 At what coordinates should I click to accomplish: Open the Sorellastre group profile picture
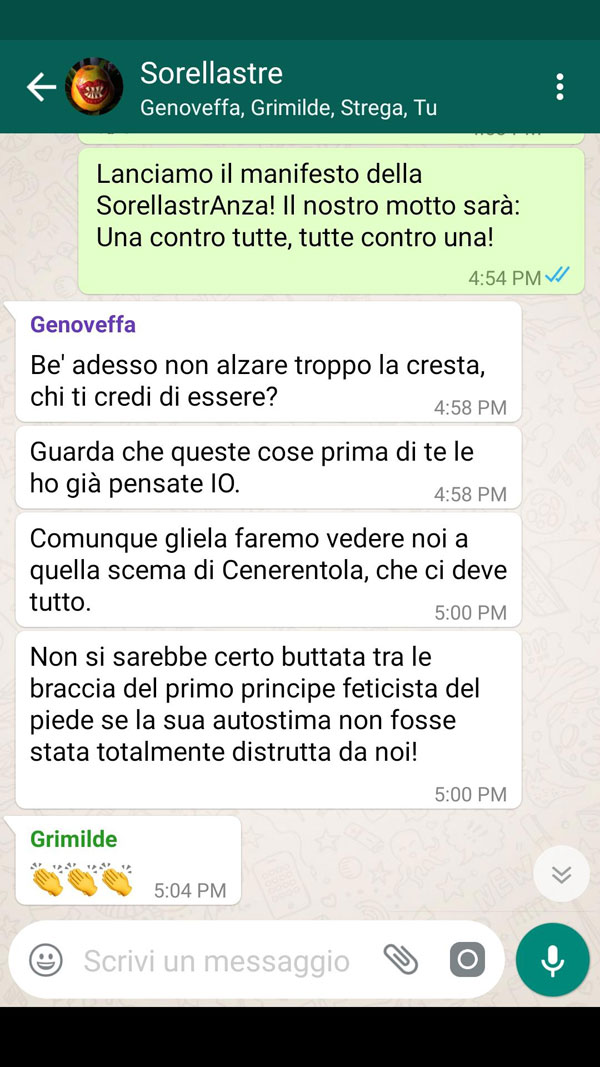click(x=94, y=86)
